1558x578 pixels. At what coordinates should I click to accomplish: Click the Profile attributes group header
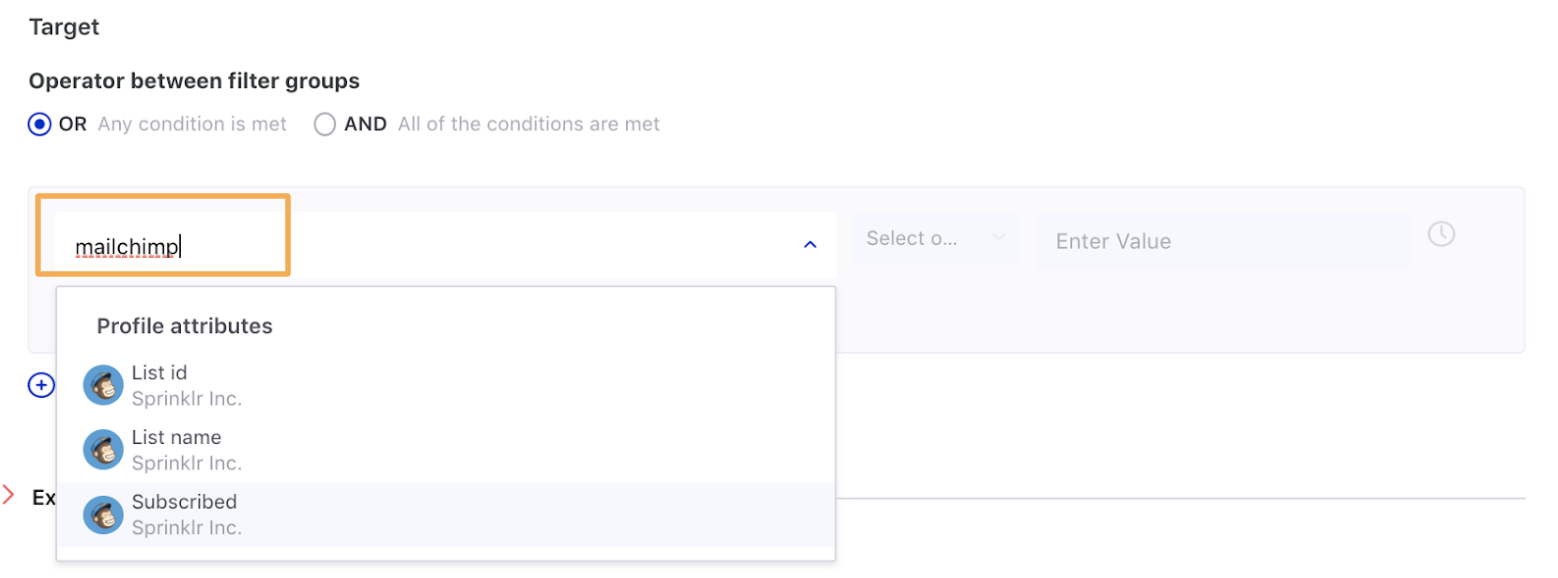pos(185,326)
